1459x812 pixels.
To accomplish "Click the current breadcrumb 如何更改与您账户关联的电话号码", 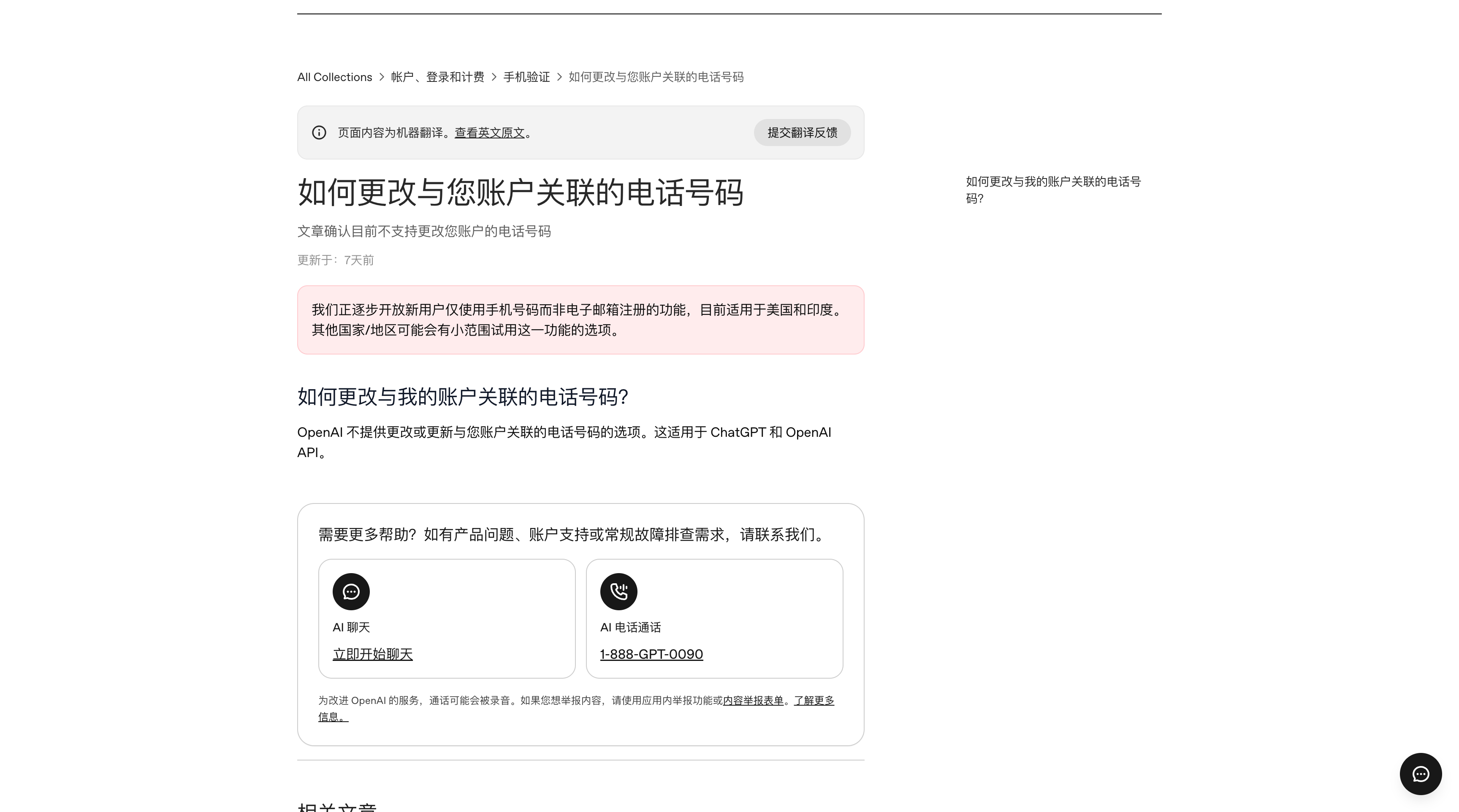I will (656, 77).
